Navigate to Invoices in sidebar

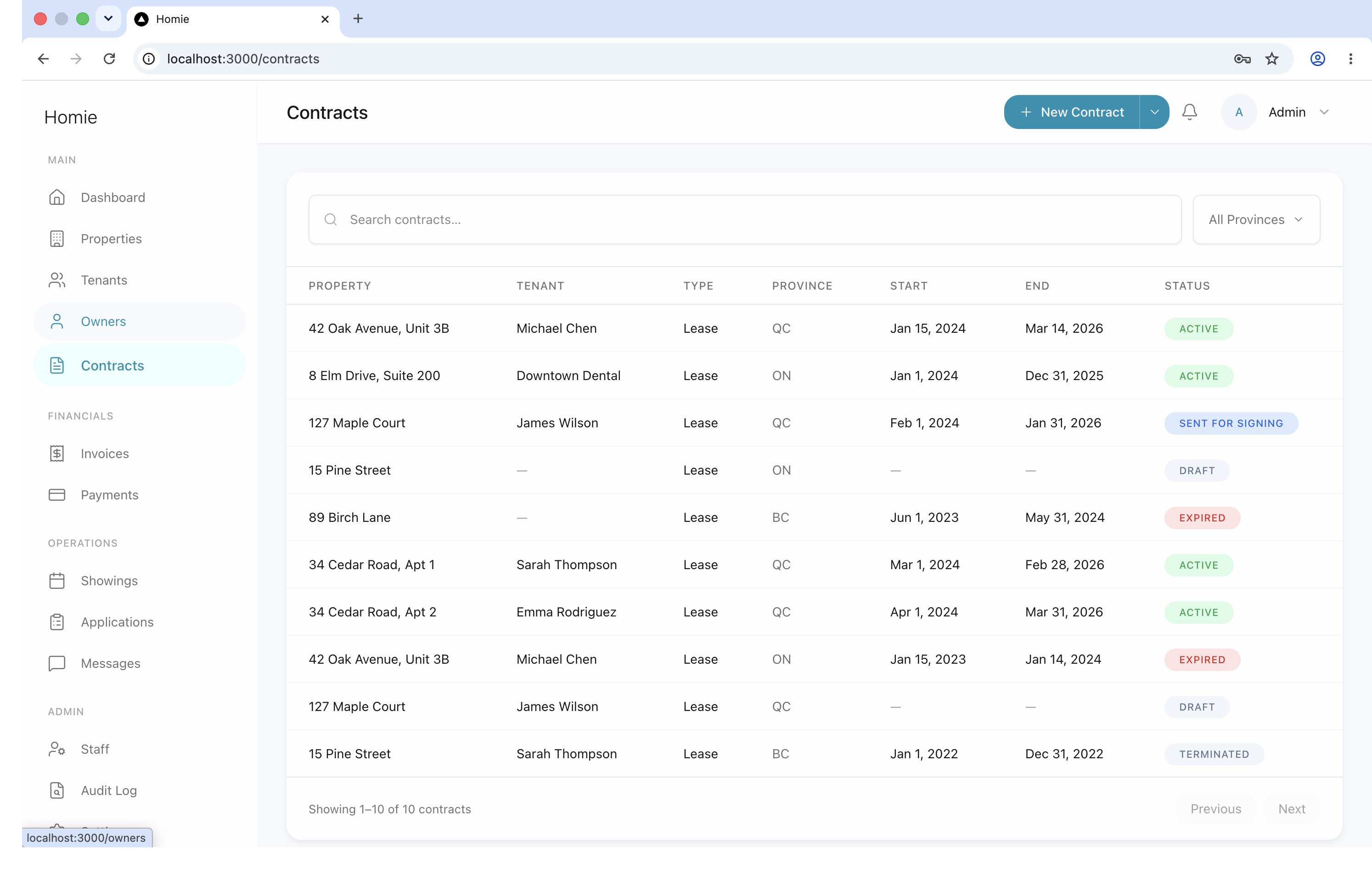pyautogui.click(x=140, y=453)
